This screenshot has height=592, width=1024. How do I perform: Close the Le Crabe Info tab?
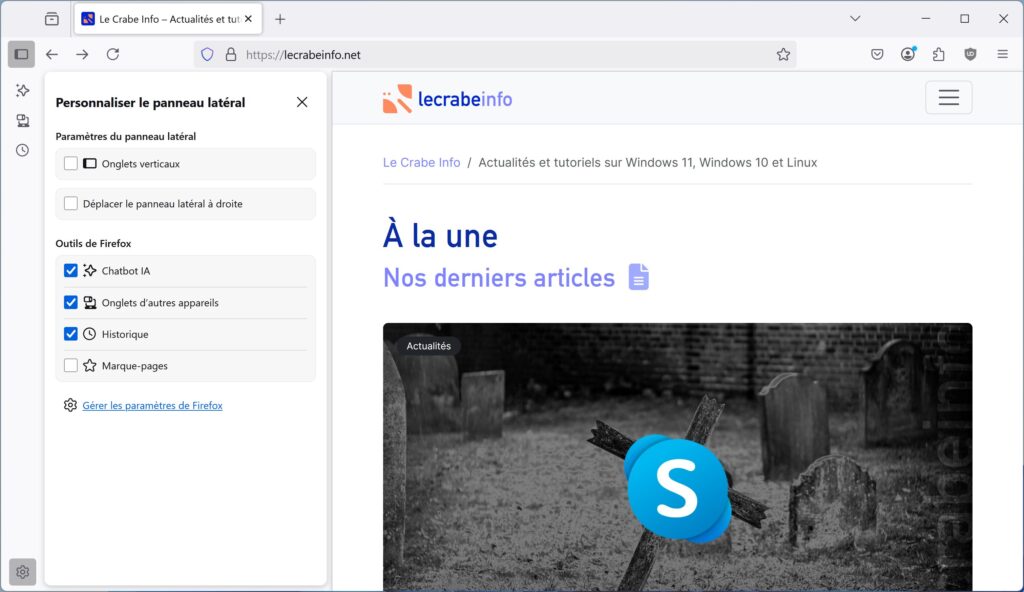[x=248, y=19]
